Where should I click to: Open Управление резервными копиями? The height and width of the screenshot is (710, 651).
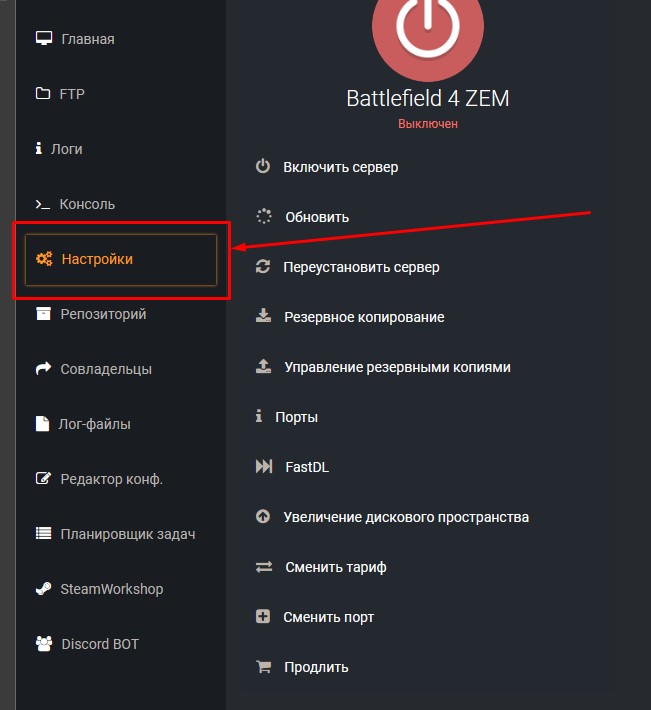coord(397,367)
